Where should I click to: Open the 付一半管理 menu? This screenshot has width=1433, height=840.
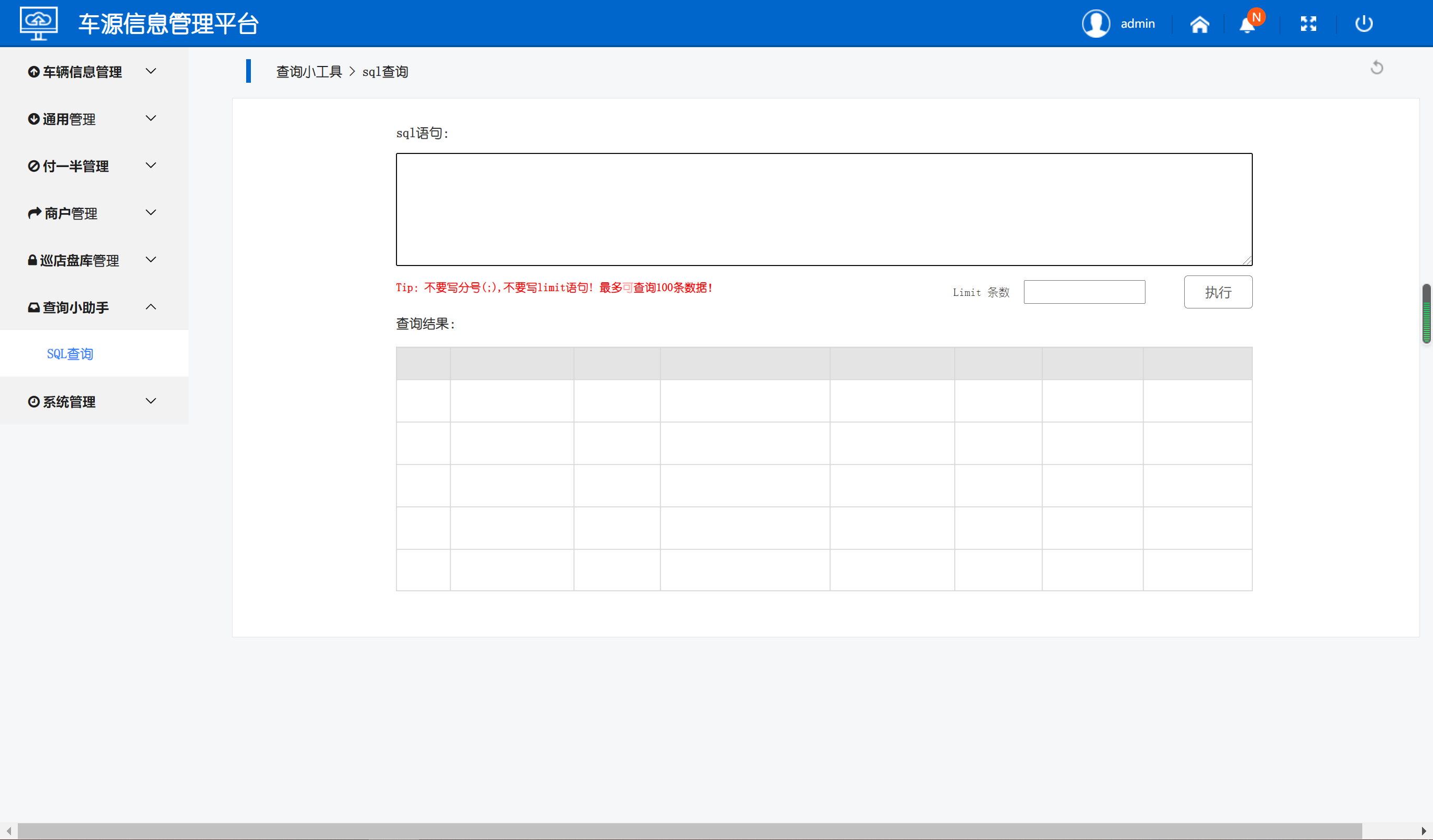(94, 166)
